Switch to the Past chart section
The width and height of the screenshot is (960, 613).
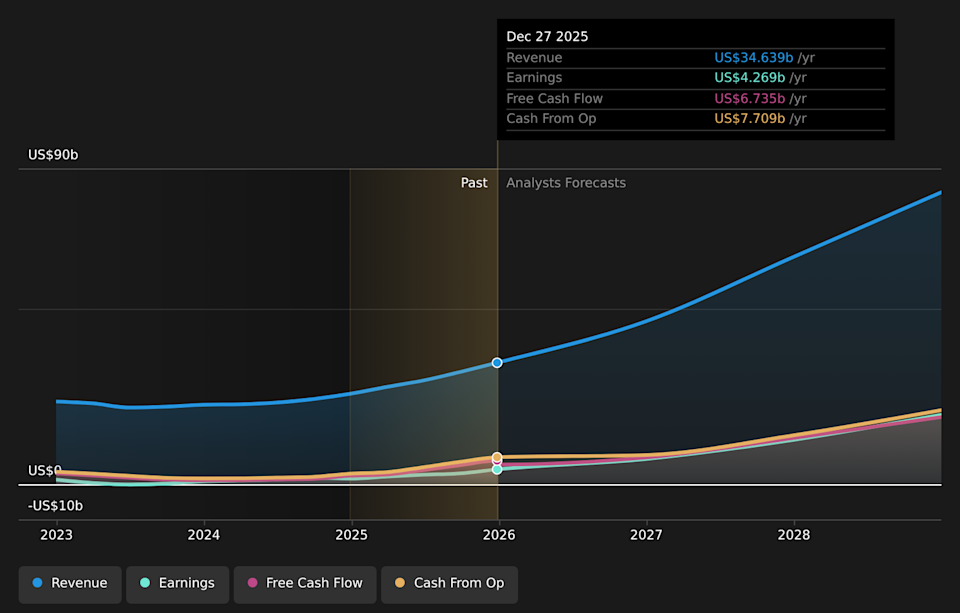pos(474,182)
